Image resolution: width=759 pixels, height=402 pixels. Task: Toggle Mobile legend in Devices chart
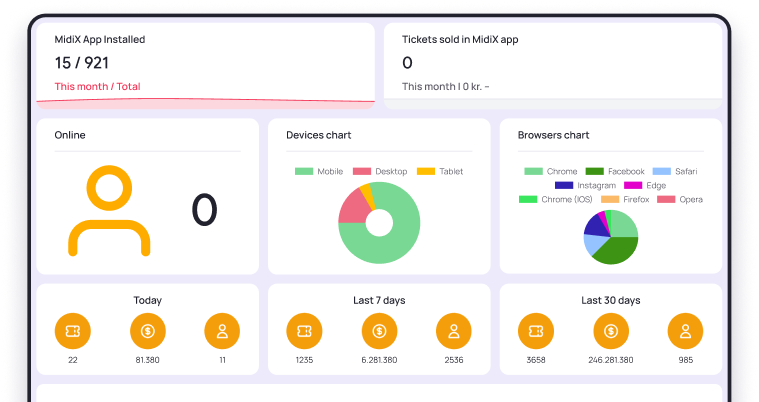319,171
